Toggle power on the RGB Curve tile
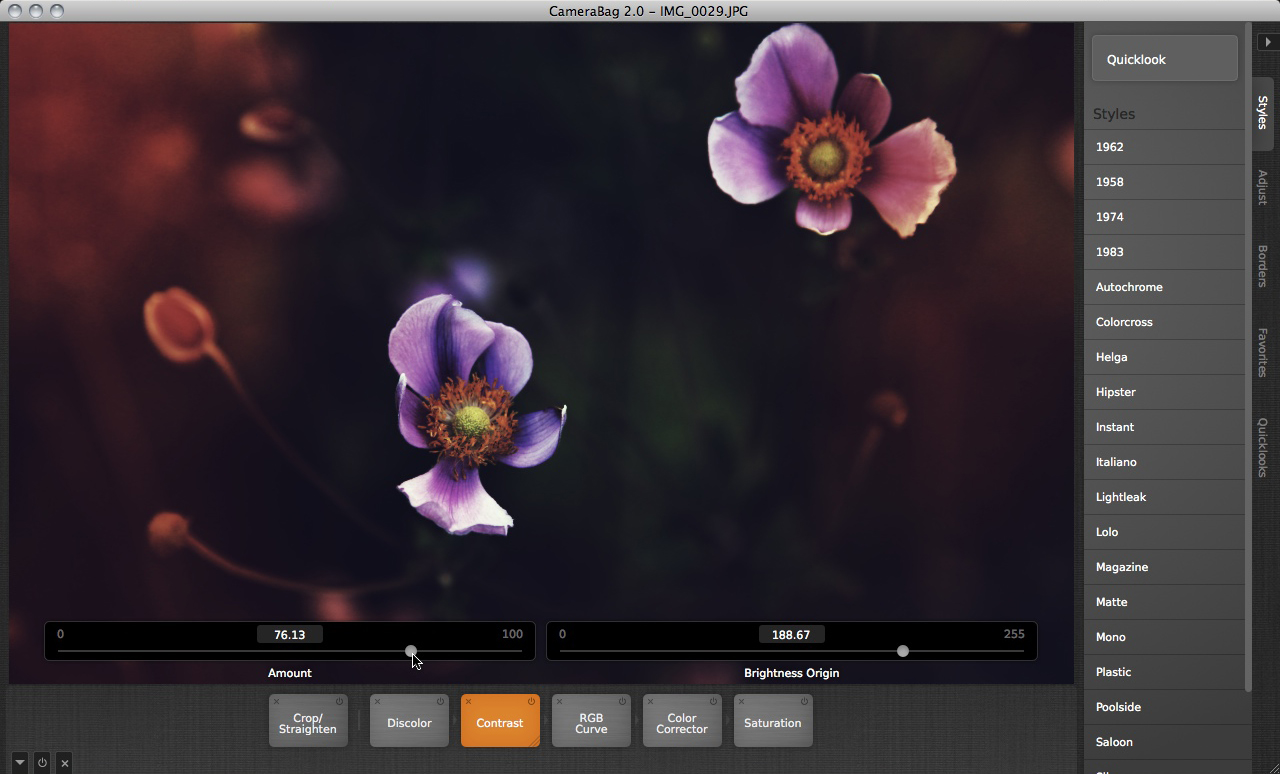 click(x=622, y=701)
